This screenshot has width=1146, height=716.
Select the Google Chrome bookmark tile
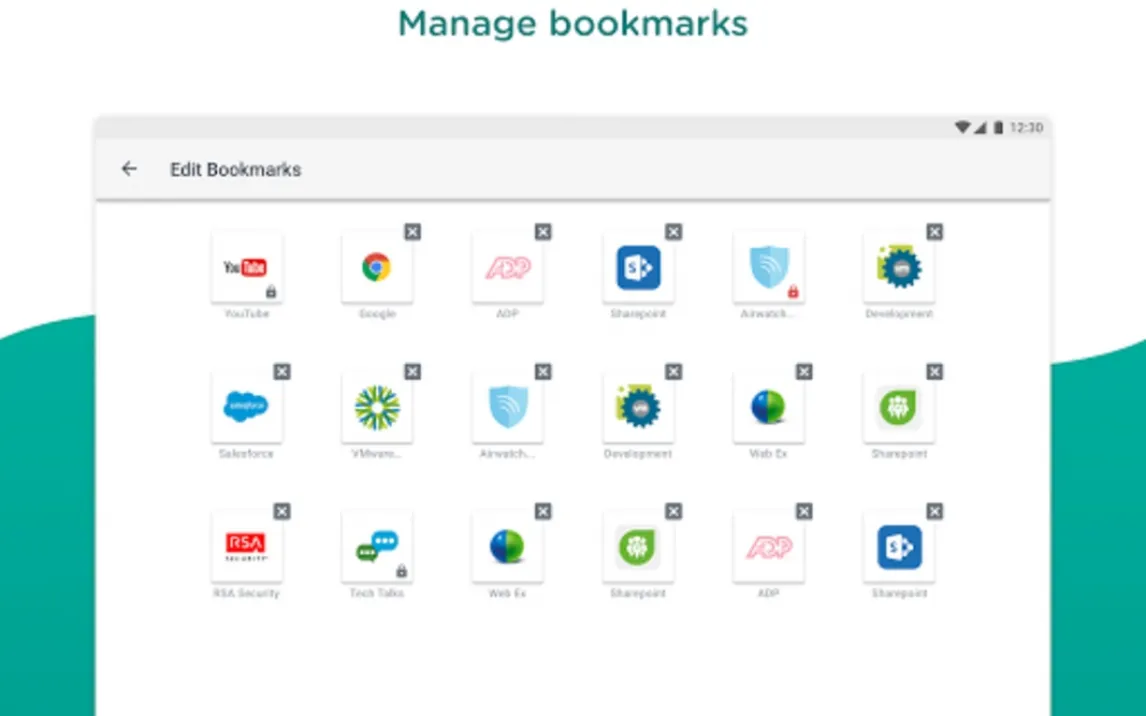377,267
